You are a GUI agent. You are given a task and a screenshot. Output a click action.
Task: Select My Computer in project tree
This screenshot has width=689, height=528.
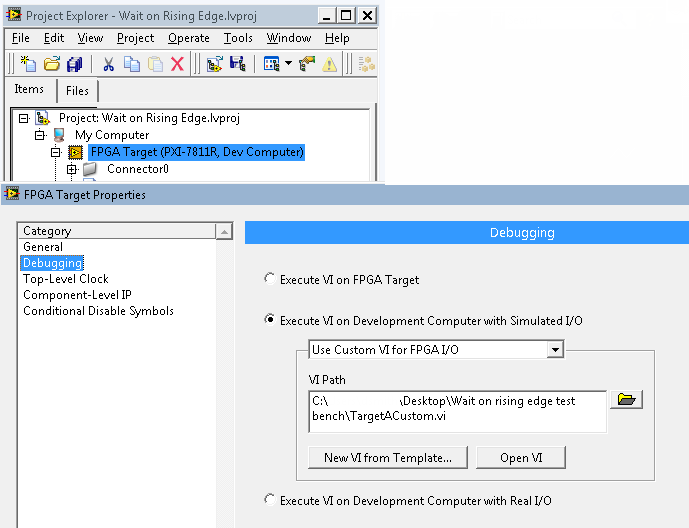click(x=112, y=135)
